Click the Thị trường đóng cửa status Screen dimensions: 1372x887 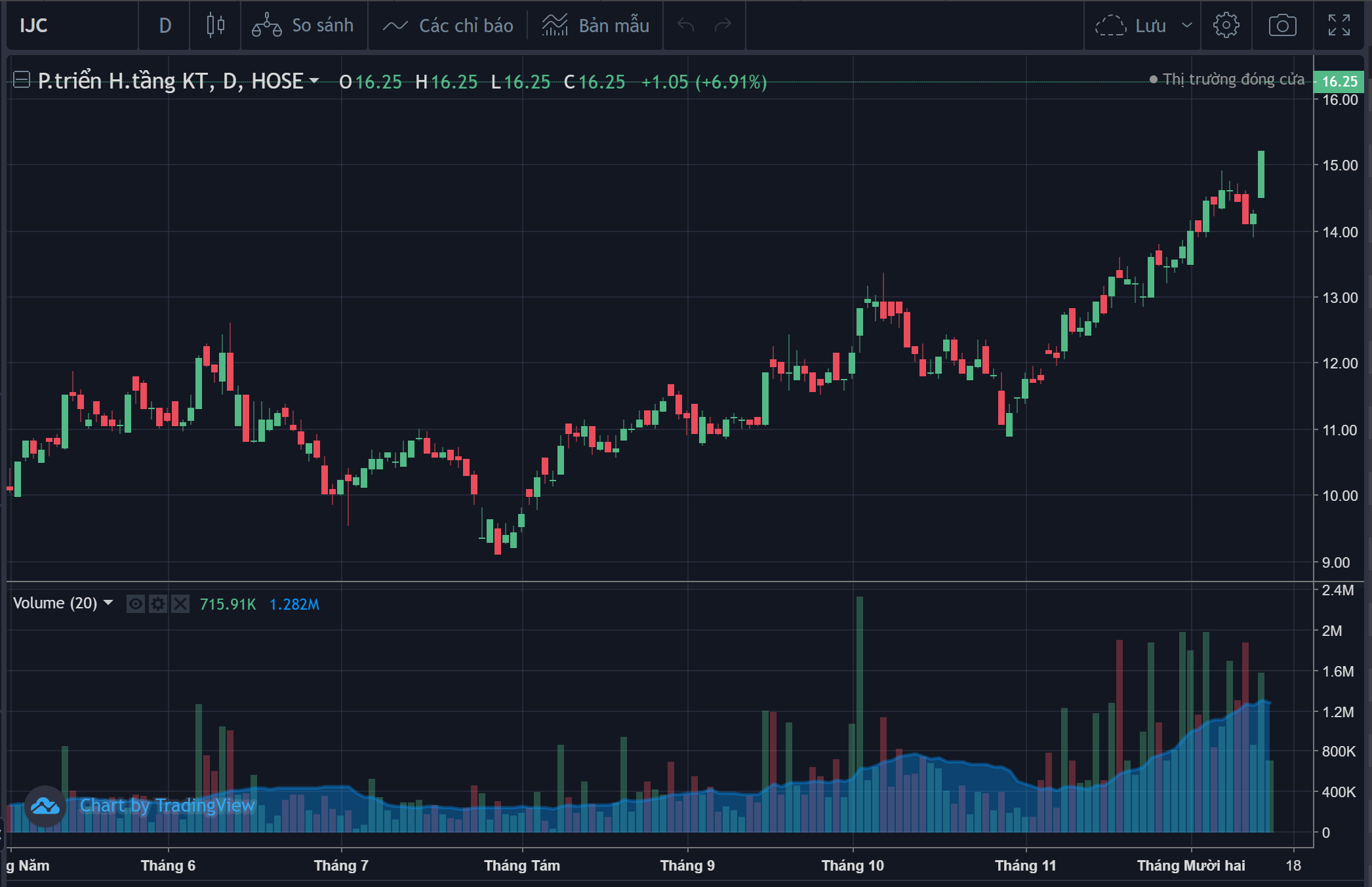1227,79
